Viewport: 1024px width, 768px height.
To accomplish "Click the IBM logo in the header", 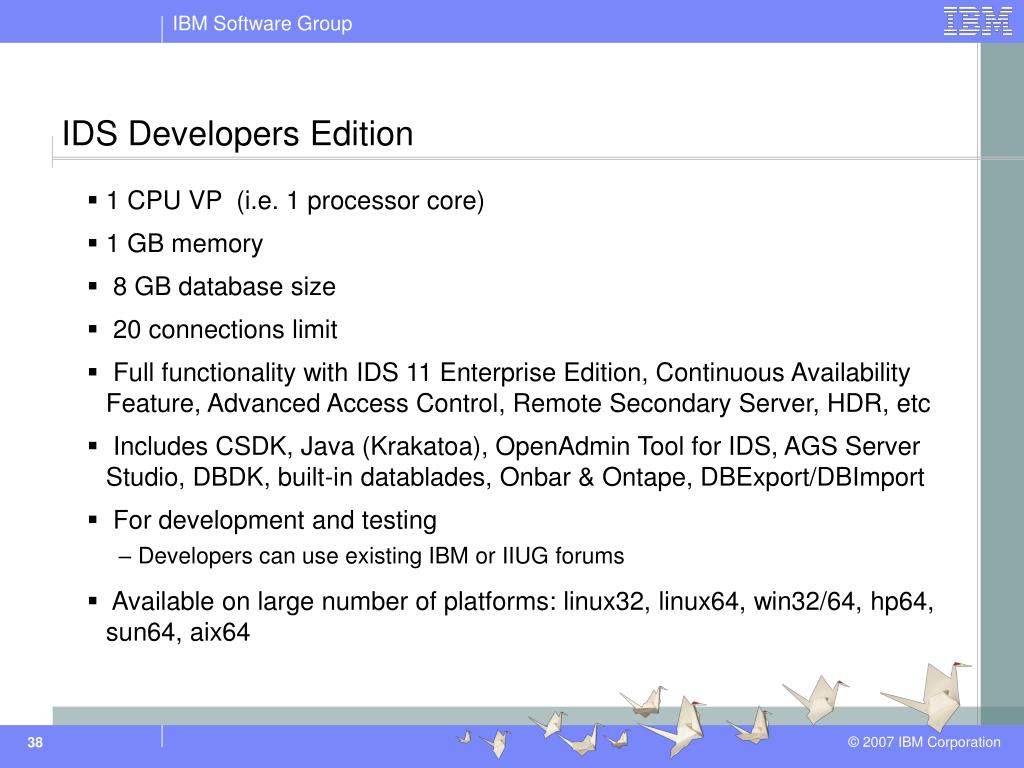I will click(x=977, y=21).
